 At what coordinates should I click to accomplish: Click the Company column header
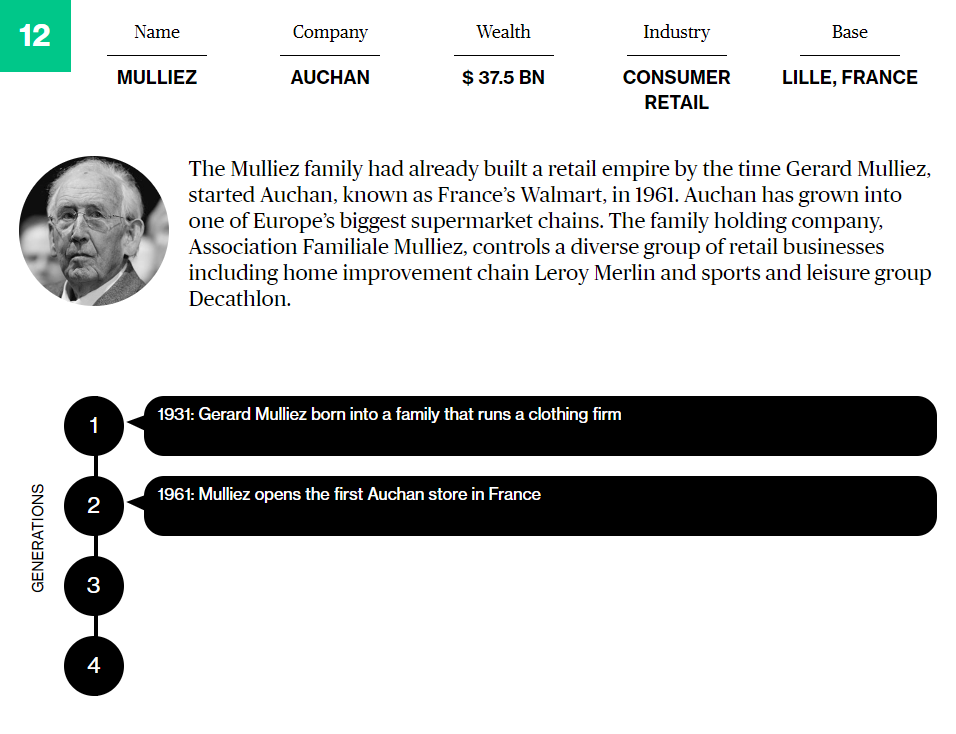click(x=330, y=32)
